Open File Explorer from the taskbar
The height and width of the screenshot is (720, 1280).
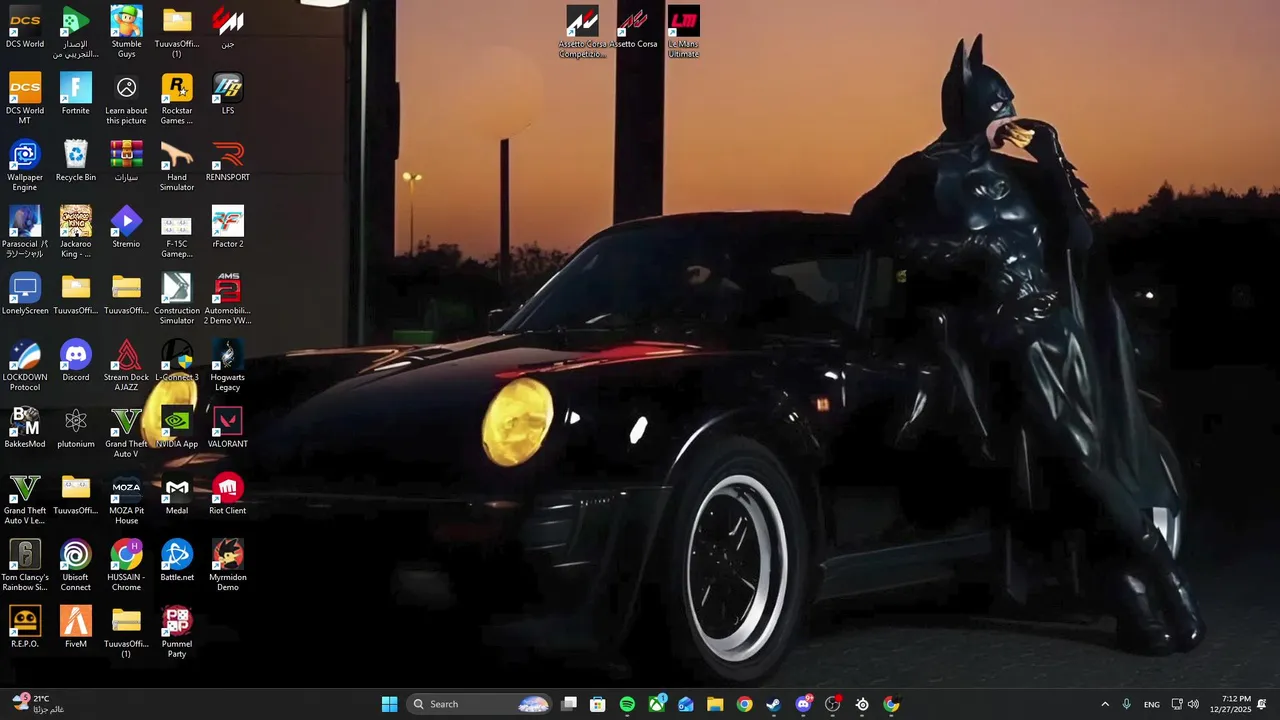[x=715, y=704]
